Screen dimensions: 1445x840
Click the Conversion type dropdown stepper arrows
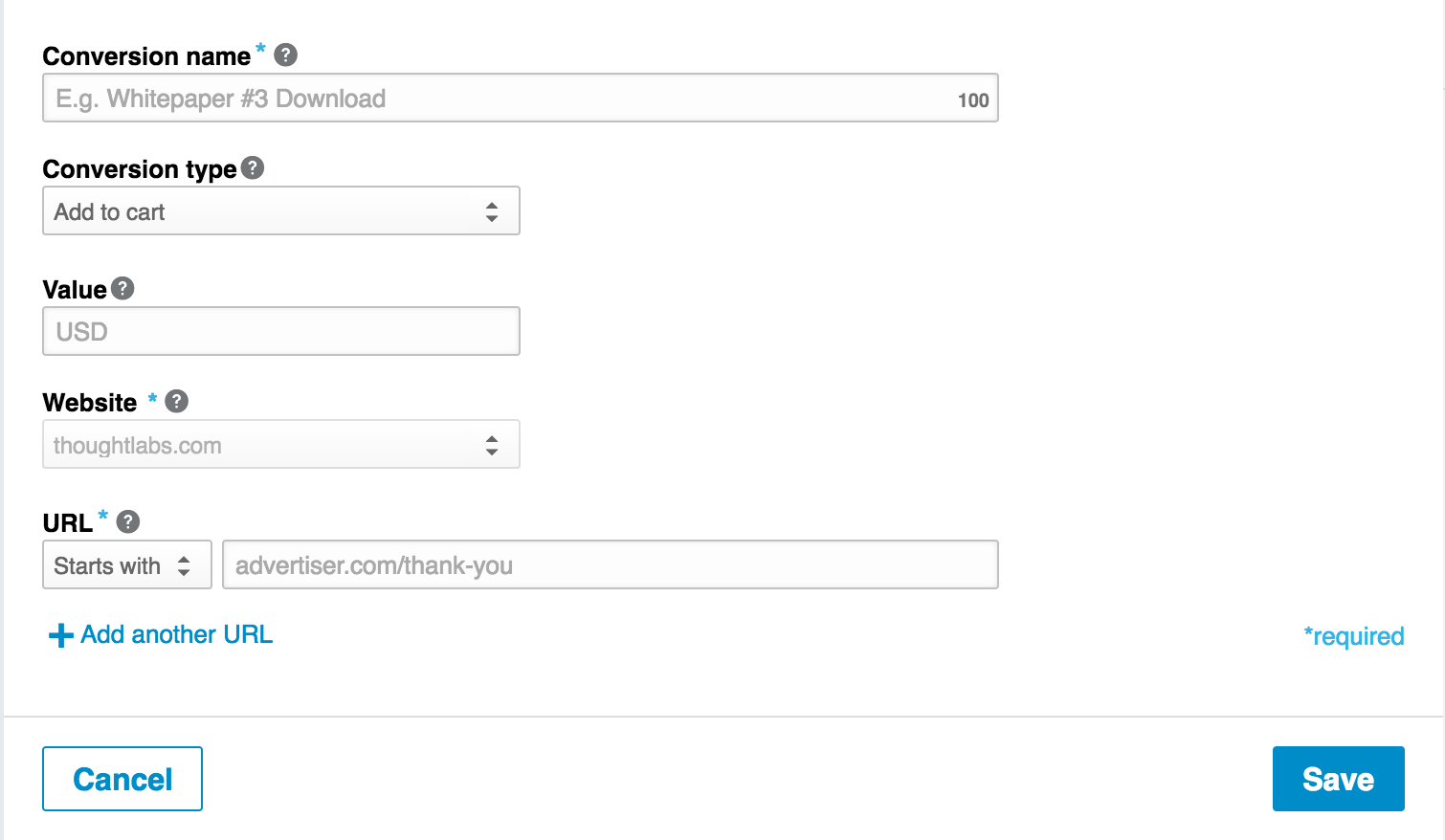[492, 210]
